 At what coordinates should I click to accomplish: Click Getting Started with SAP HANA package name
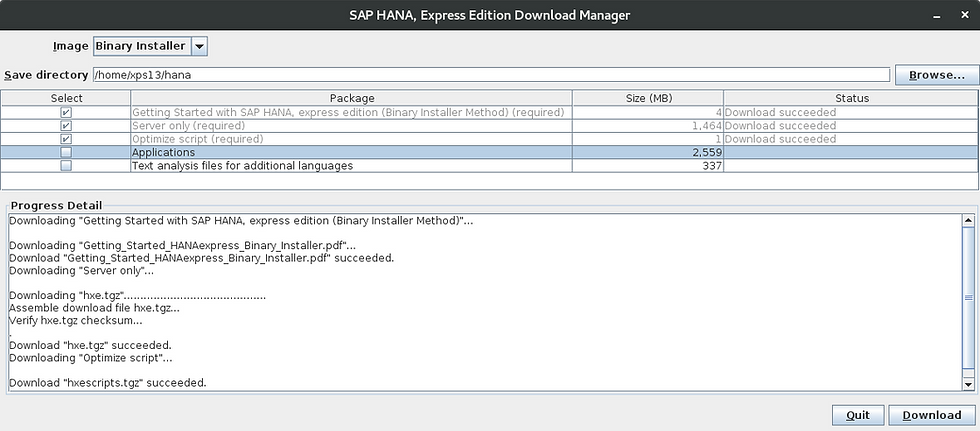point(348,112)
